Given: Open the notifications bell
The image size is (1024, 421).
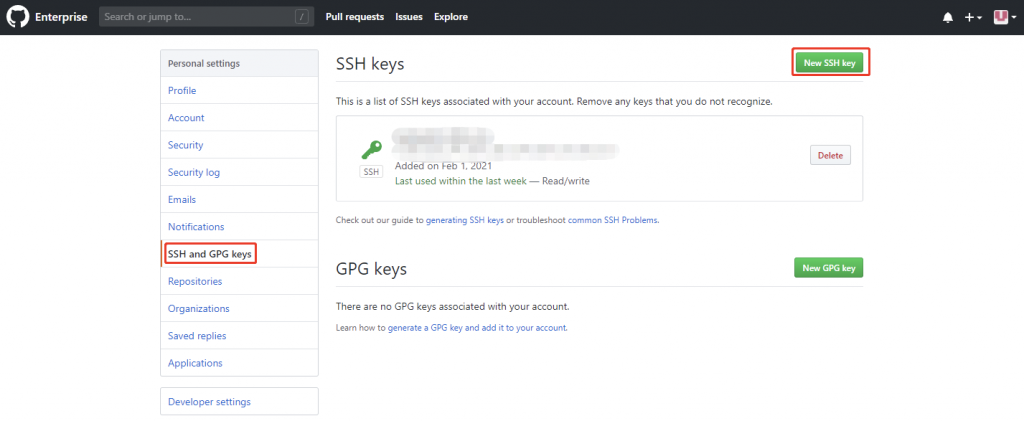Looking at the screenshot, I should pos(948,17).
